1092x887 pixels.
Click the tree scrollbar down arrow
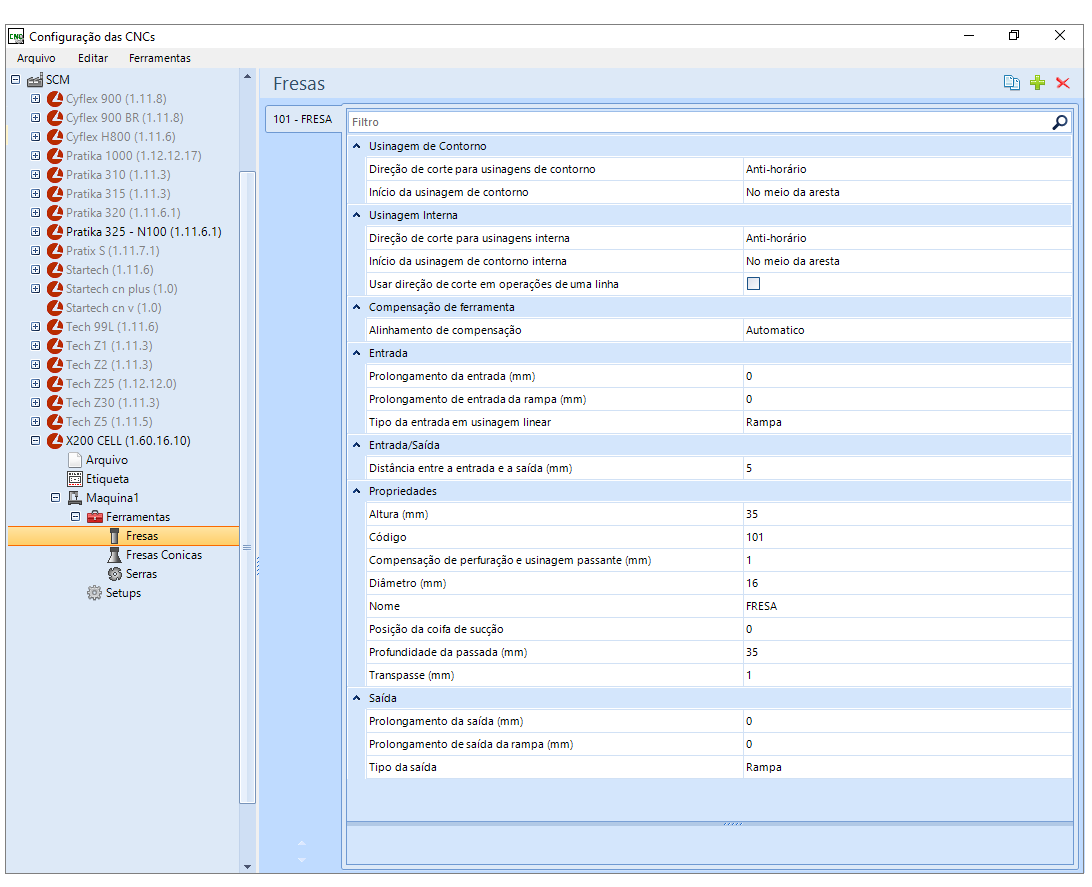click(x=247, y=866)
